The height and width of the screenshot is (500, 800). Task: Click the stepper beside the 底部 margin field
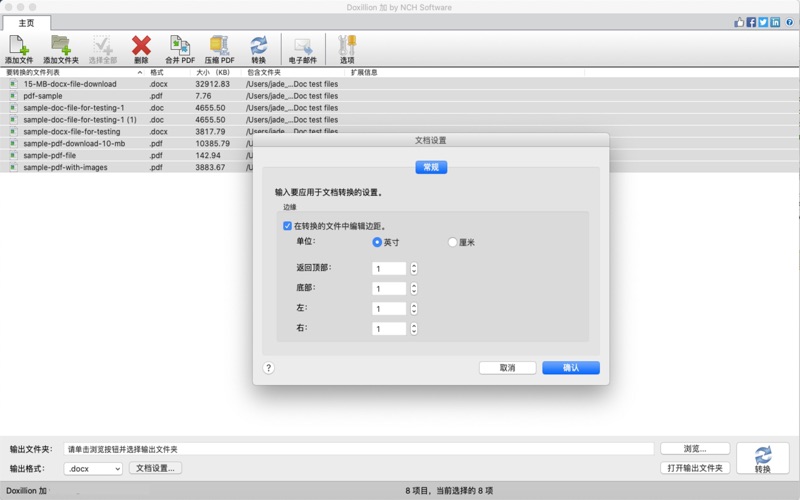coord(414,288)
